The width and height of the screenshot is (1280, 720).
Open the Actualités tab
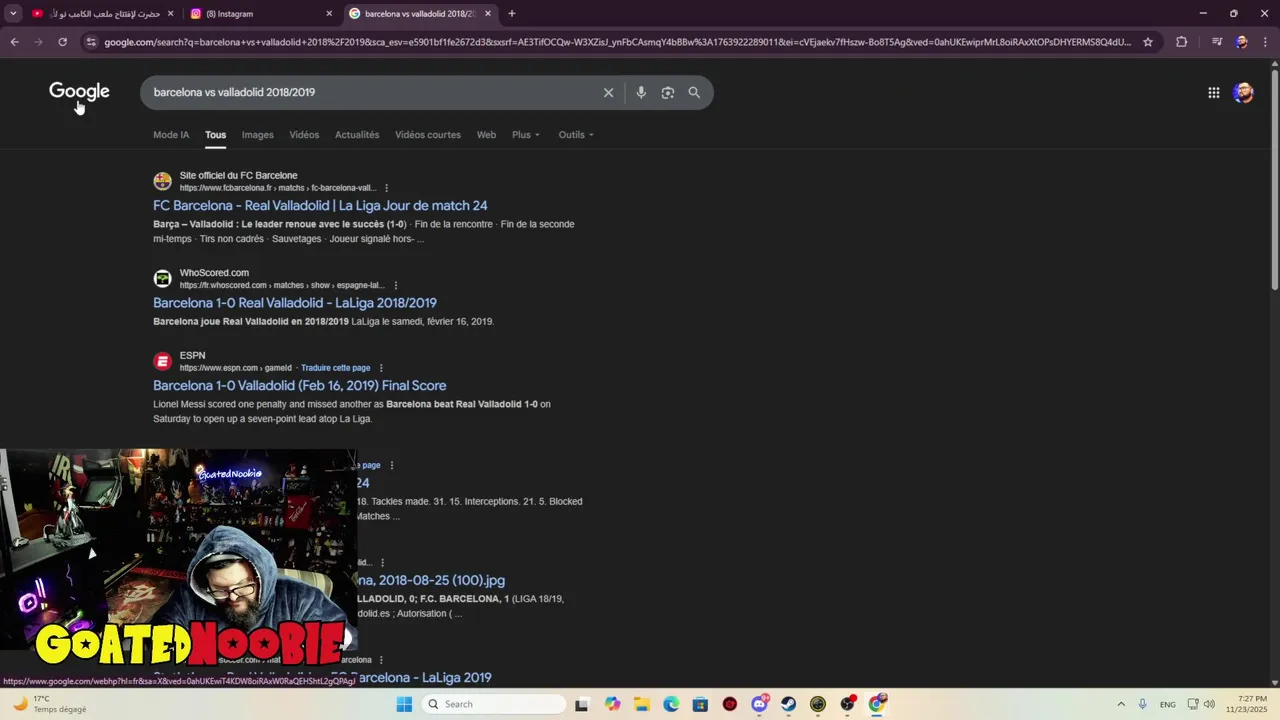[357, 135]
